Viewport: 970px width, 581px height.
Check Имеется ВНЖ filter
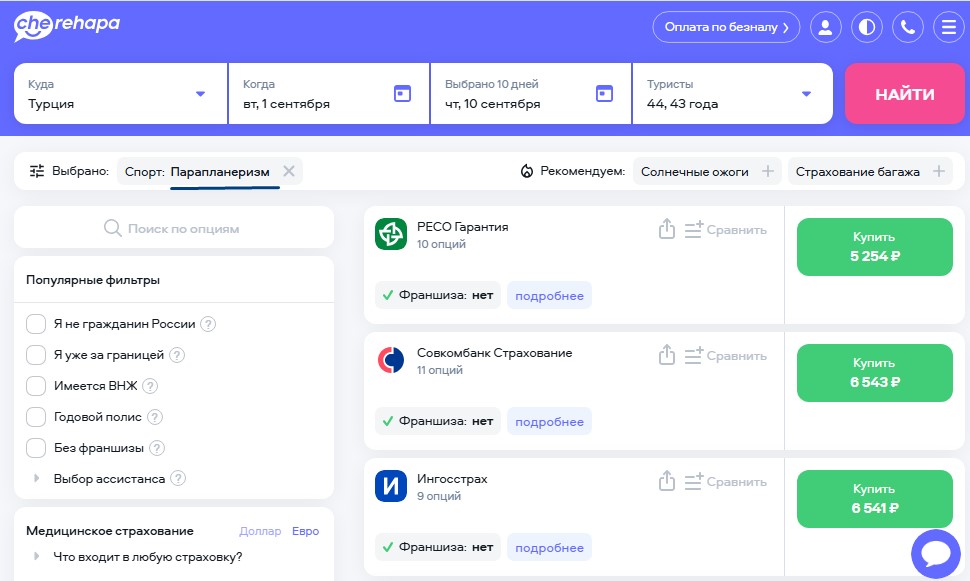pos(36,386)
